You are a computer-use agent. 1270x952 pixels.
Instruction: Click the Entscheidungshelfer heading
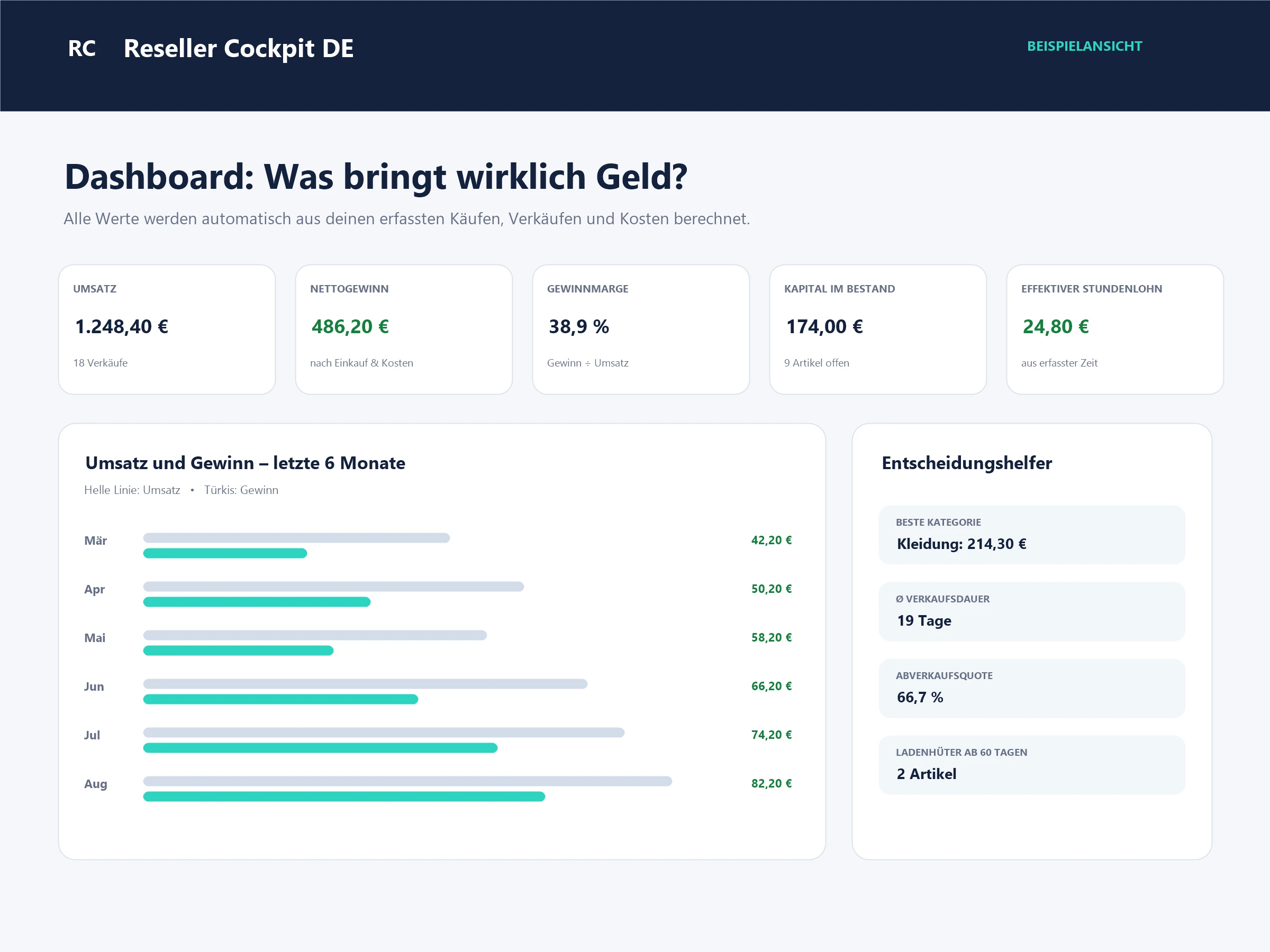[x=967, y=463]
